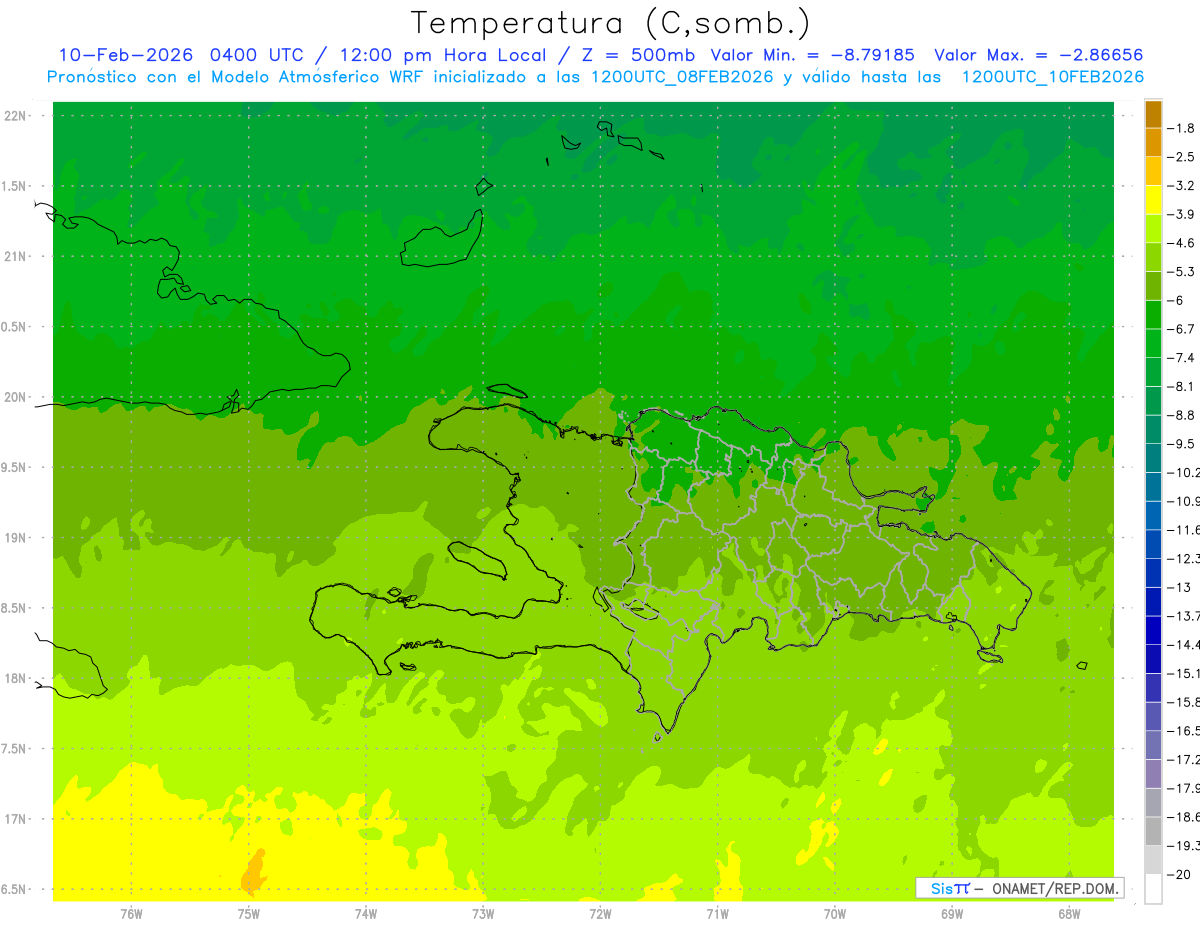The height and width of the screenshot is (927, 1200).
Task: Click the '71W' longitude label
Action: (x=717, y=913)
